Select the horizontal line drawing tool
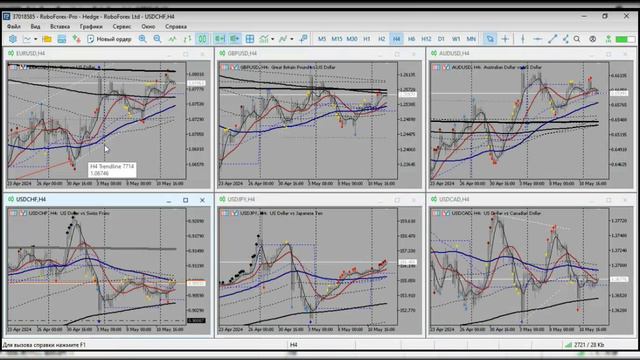The image size is (640, 360). click(538, 39)
